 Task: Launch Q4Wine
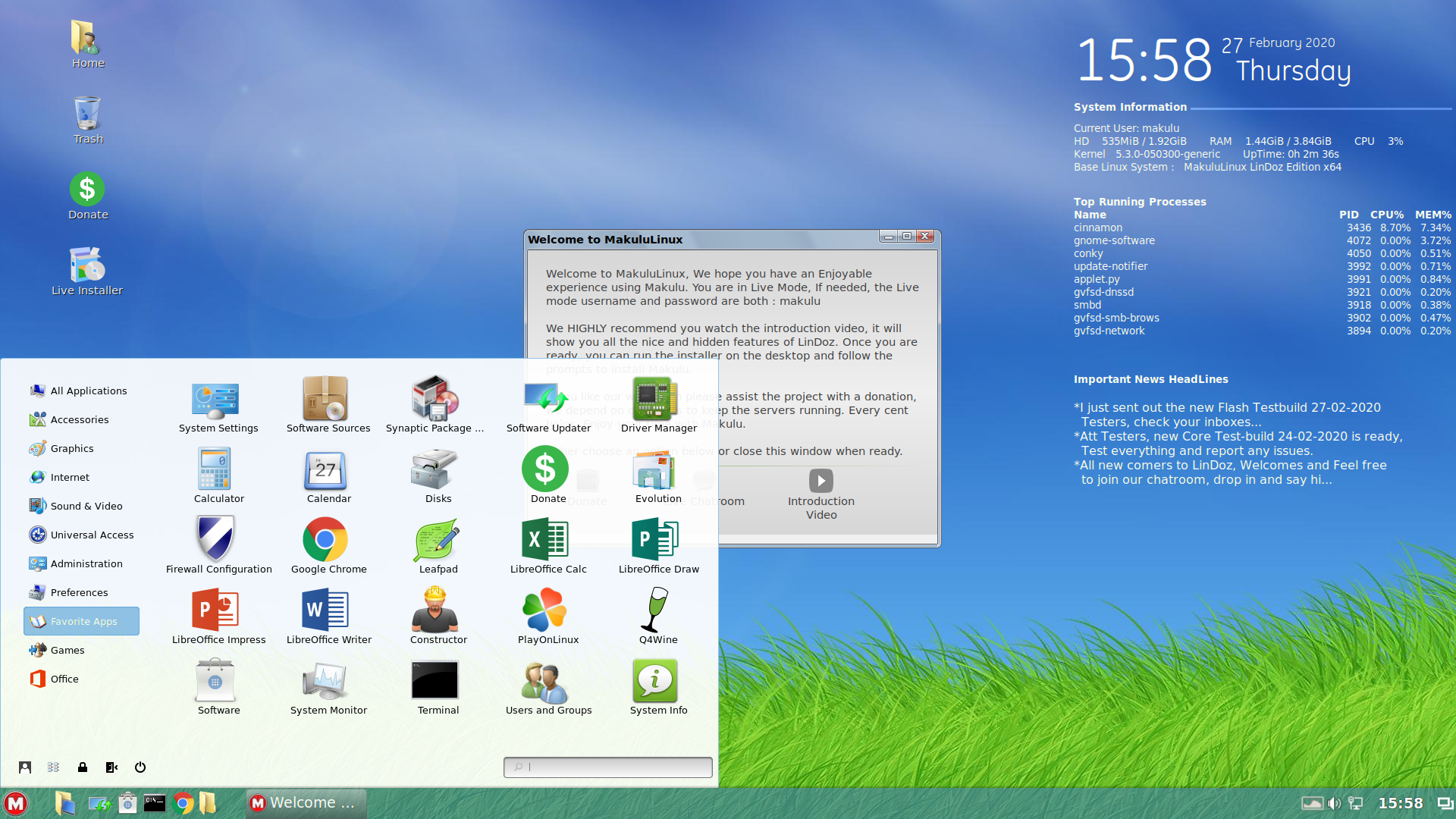pyautogui.click(x=658, y=617)
